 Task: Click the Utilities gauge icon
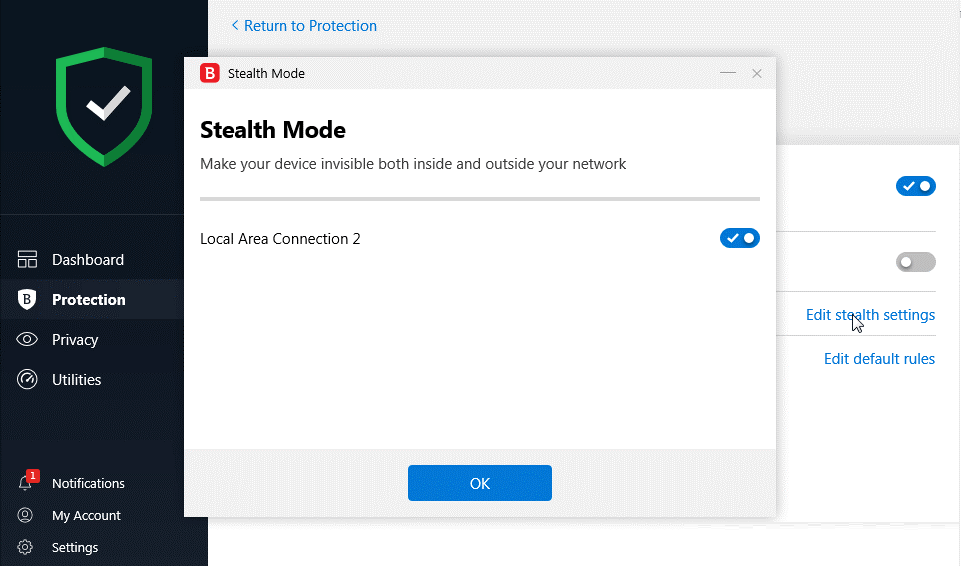[x=27, y=379]
